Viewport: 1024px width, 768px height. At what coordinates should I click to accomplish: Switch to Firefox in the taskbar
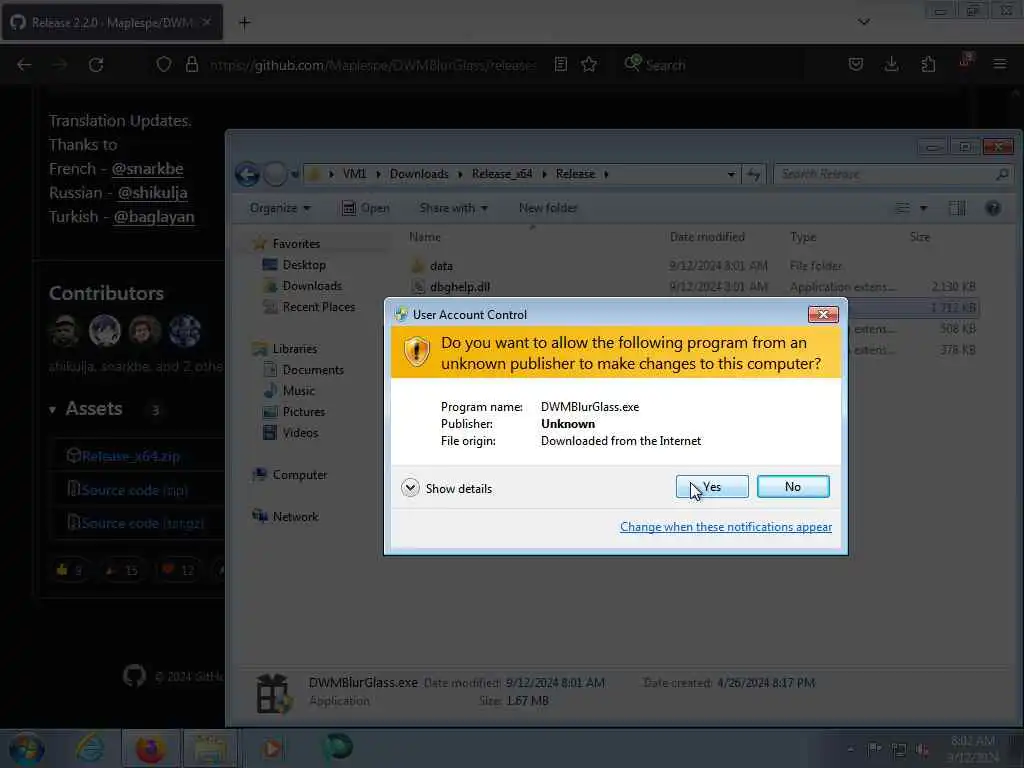(150, 748)
